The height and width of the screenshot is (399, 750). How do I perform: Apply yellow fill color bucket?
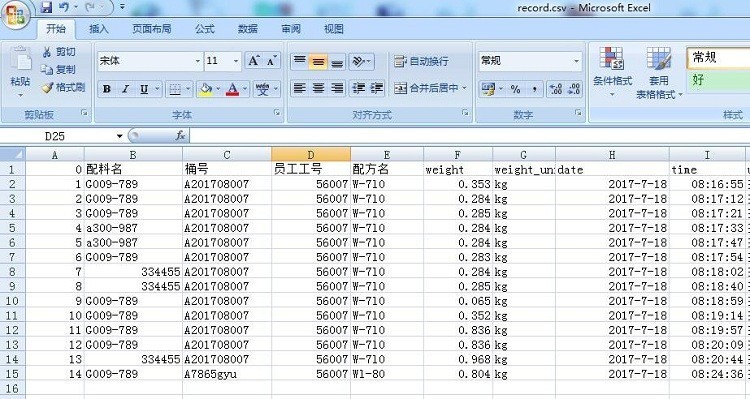point(206,89)
